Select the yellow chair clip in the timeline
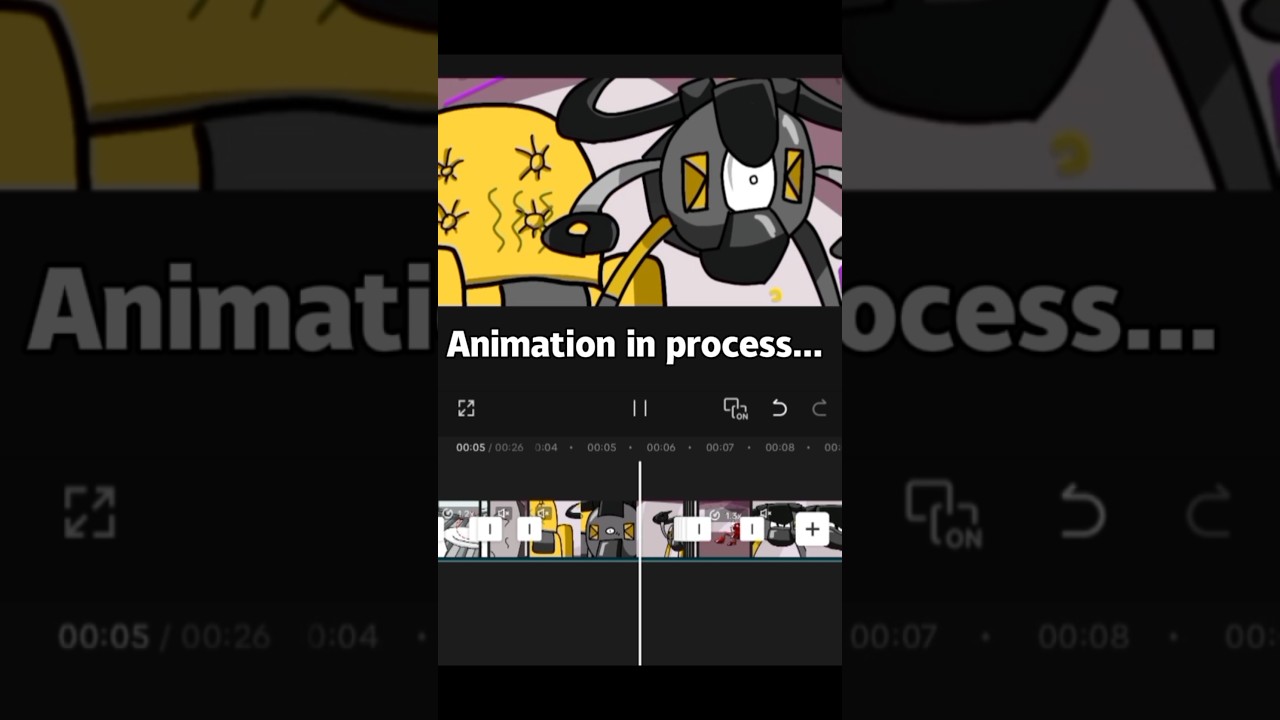Image resolution: width=1280 pixels, height=720 pixels. click(555, 529)
